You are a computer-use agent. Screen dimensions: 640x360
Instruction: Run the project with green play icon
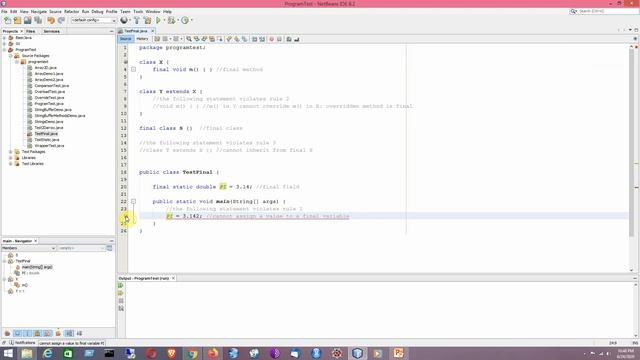(x=158, y=20)
